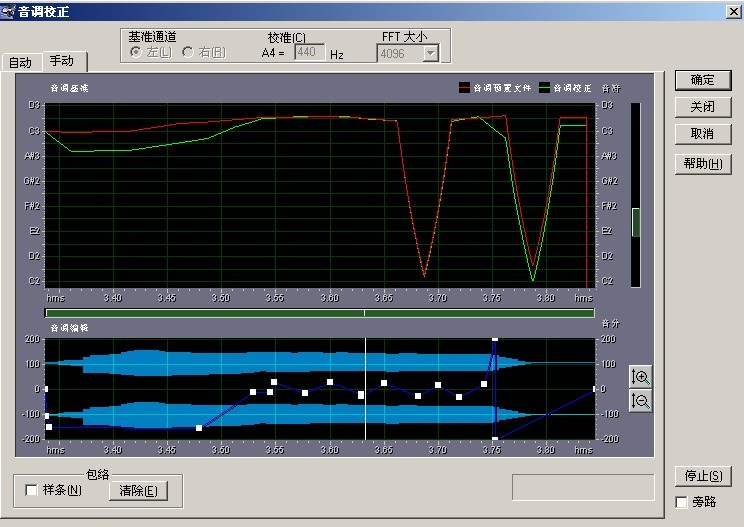Clear envelope with 清除(E) button
This screenshot has height=527, width=744.
(138, 490)
